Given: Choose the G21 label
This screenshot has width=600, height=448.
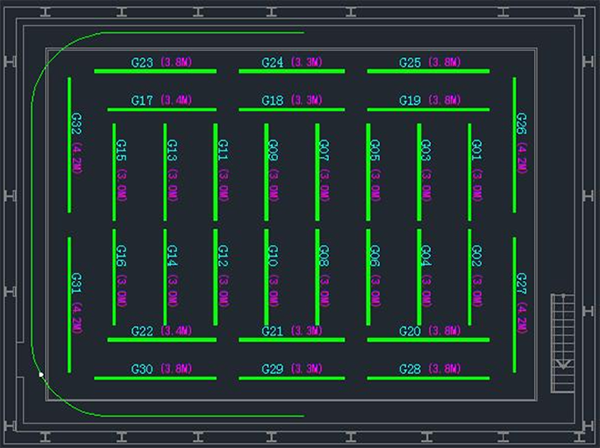Looking at the screenshot, I should coord(272,331).
